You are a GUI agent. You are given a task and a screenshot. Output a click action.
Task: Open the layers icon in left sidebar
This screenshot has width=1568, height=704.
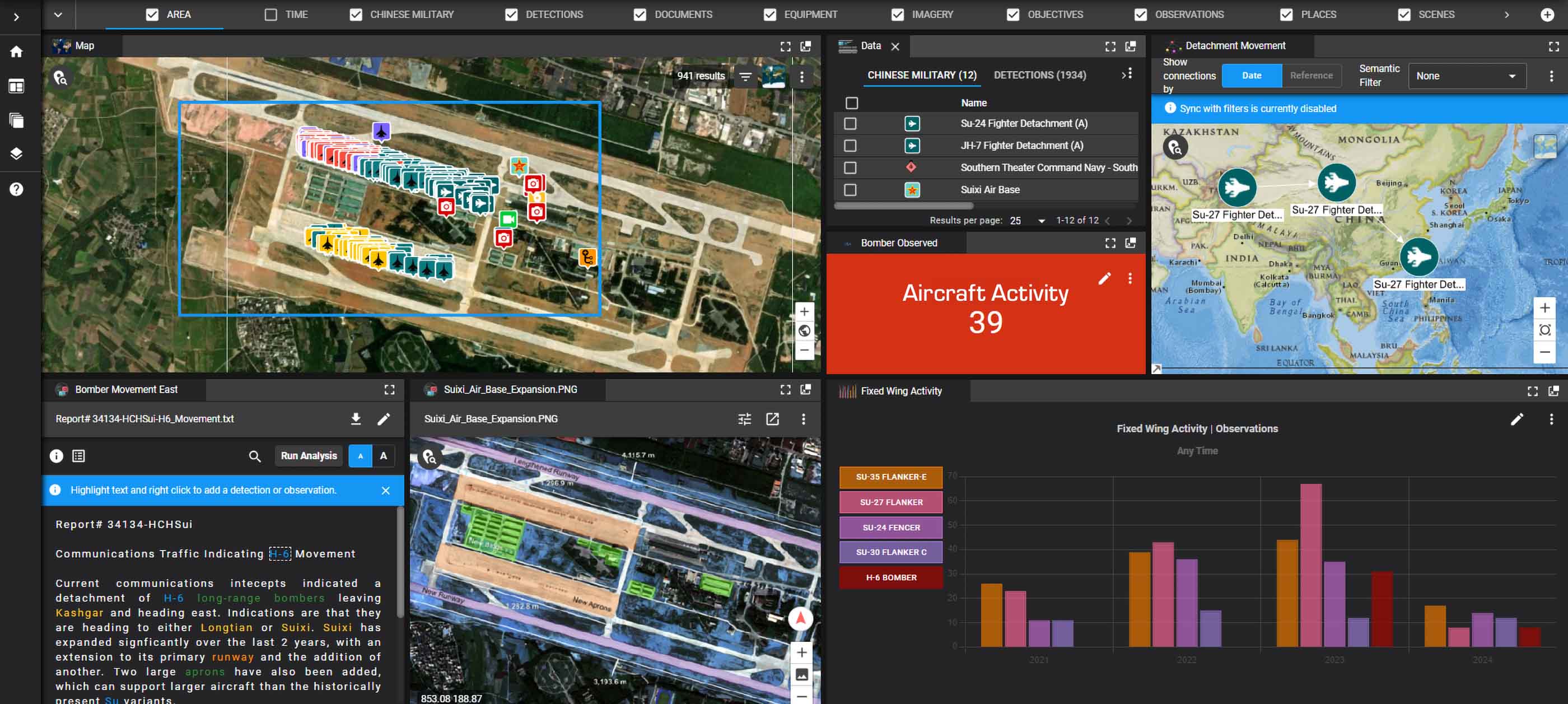click(x=16, y=153)
